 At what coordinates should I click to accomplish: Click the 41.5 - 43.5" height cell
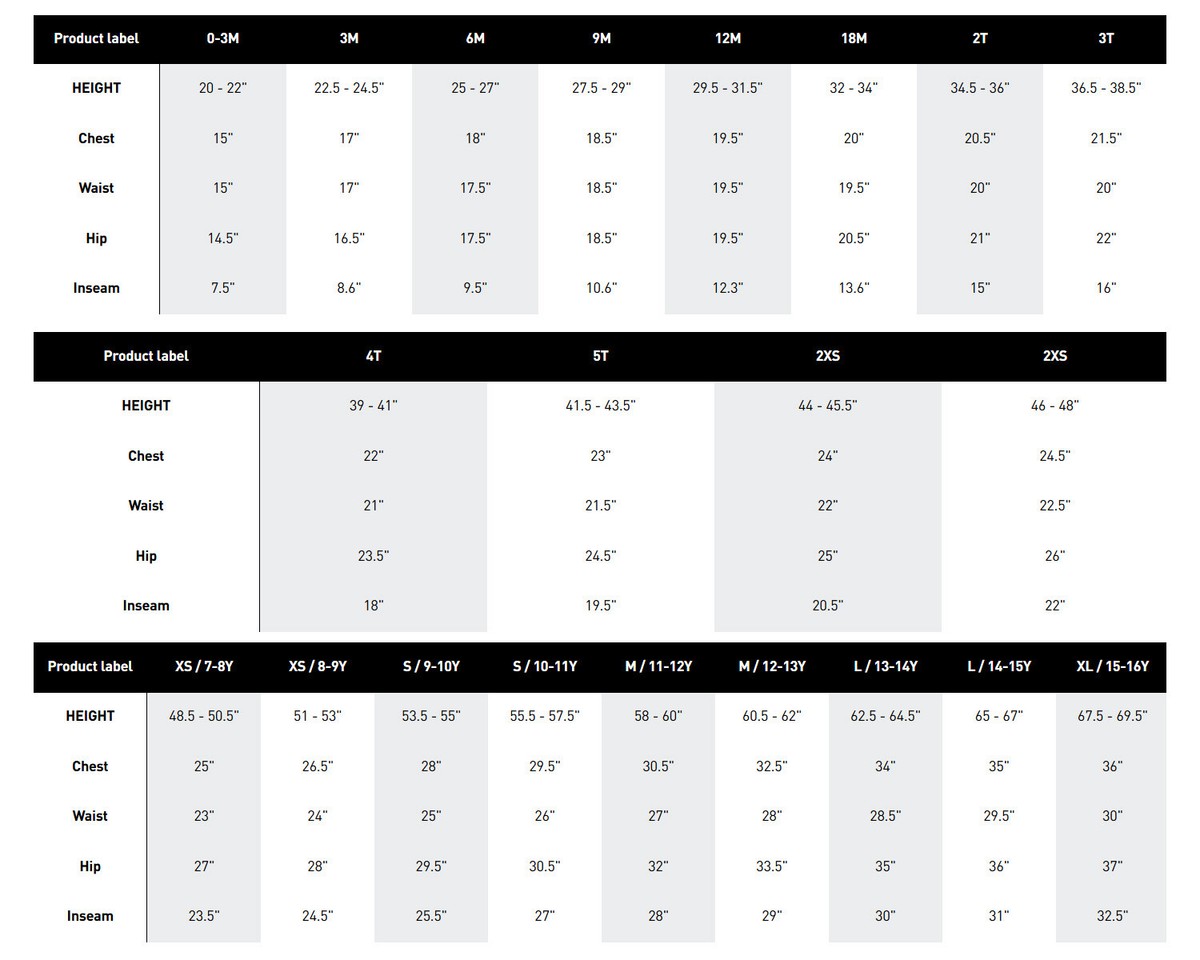click(x=600, y=406)
